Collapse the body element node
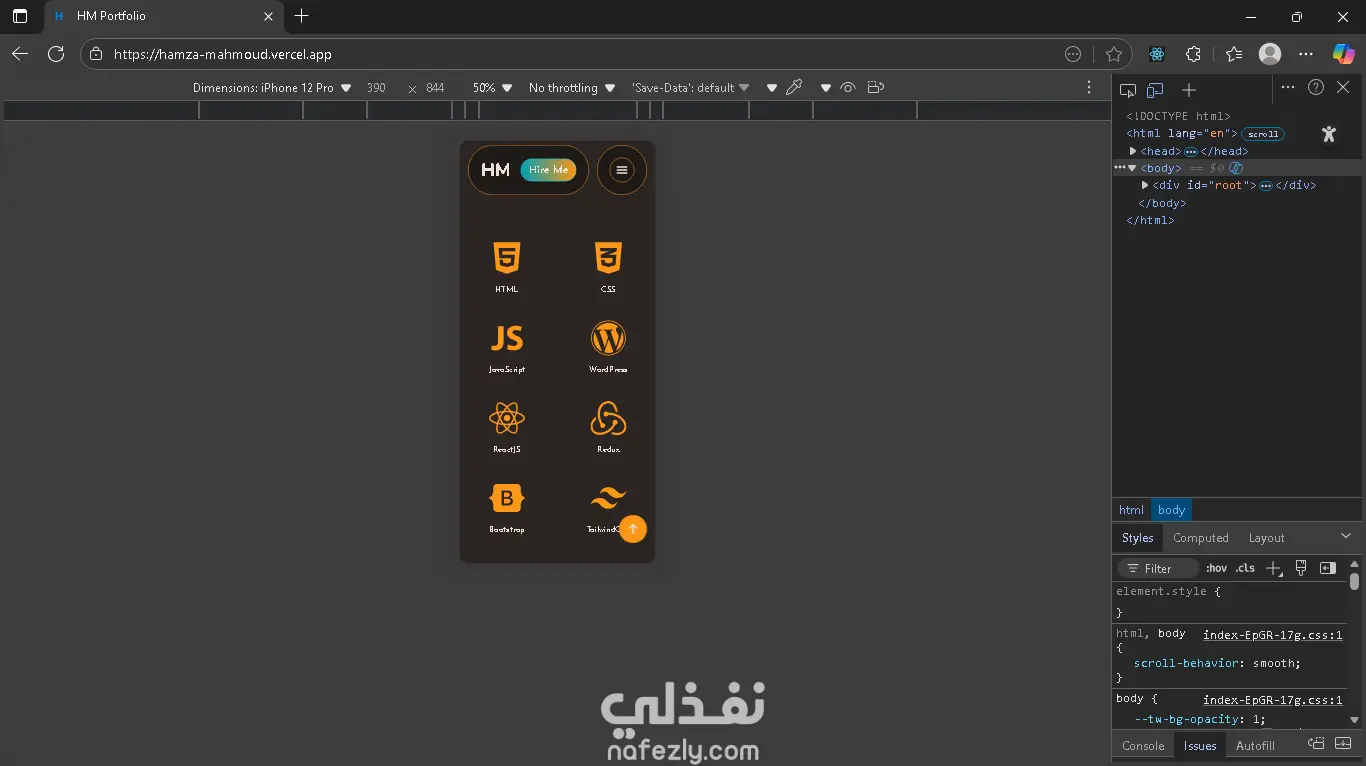1366x766 pixels. pos(1133,168)
